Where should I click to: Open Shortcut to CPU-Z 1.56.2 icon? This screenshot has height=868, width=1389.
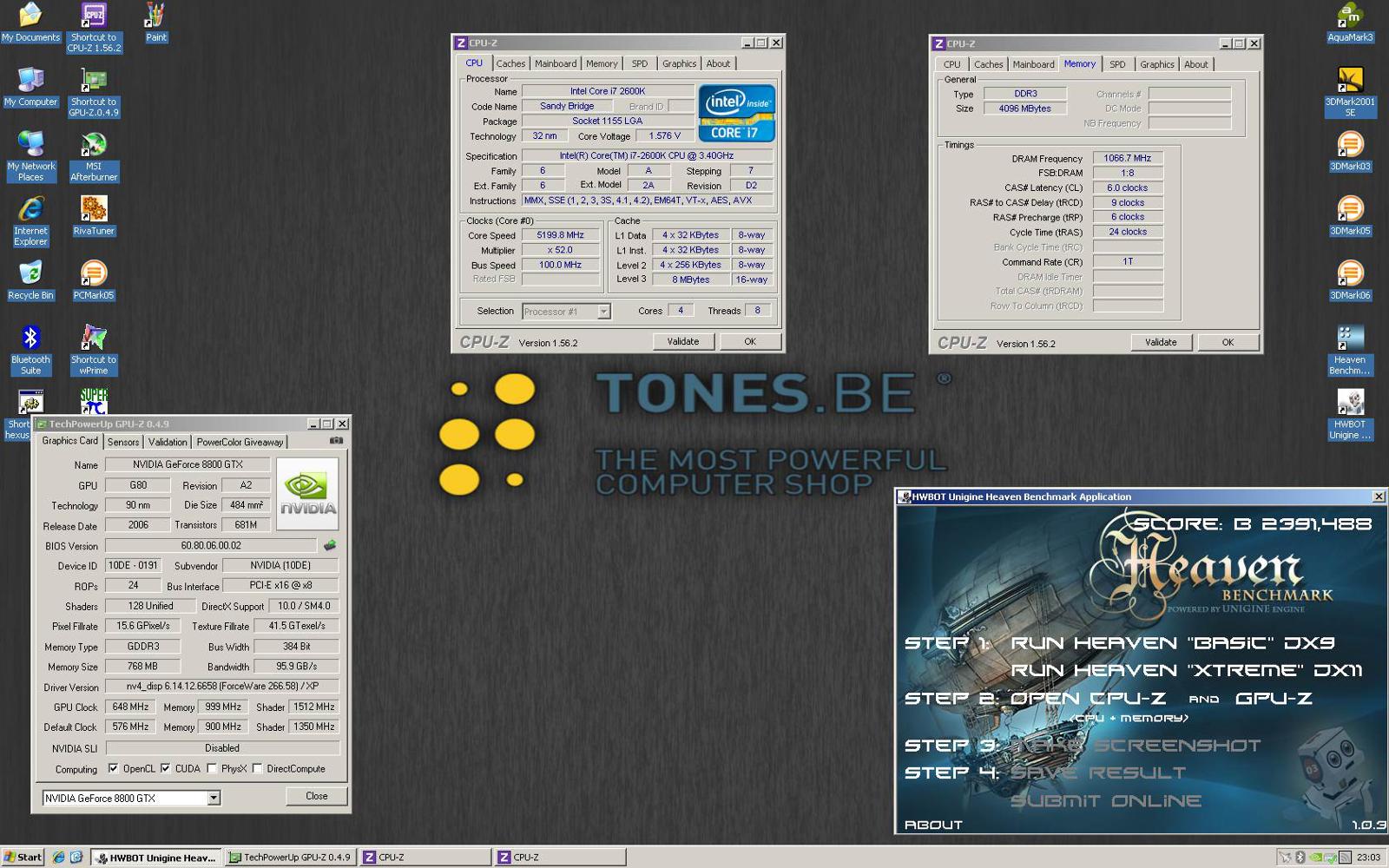tap(94, 28)
